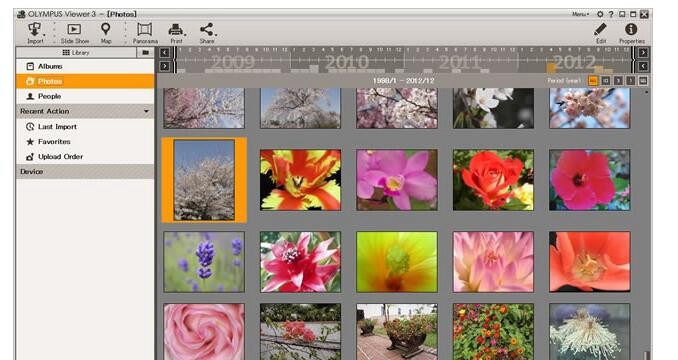Open the Import dropdown arrow
Image resolution: width=678 pixels, height=360 pixels.
point(44,35)
